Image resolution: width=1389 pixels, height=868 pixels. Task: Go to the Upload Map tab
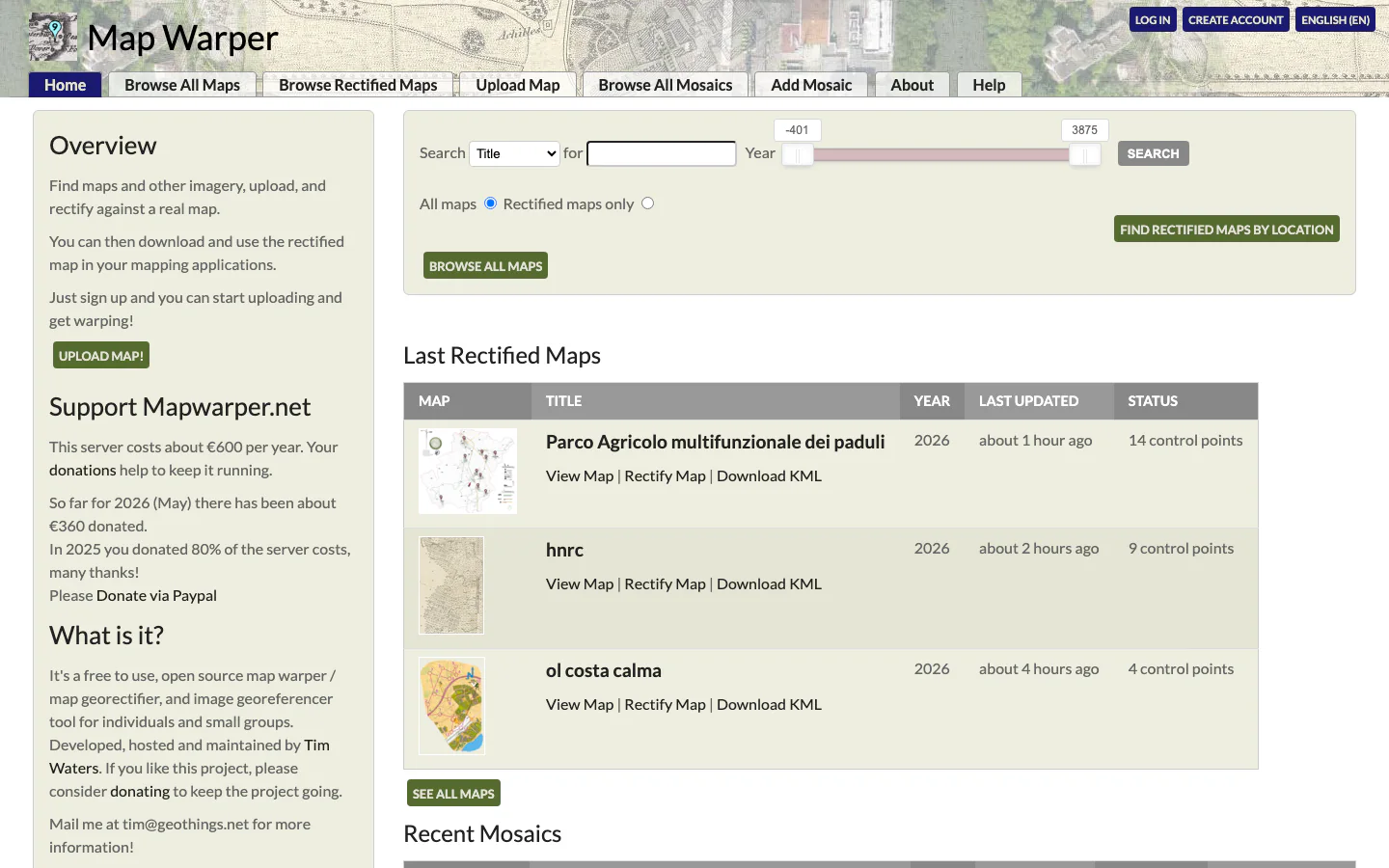point(518,85)
